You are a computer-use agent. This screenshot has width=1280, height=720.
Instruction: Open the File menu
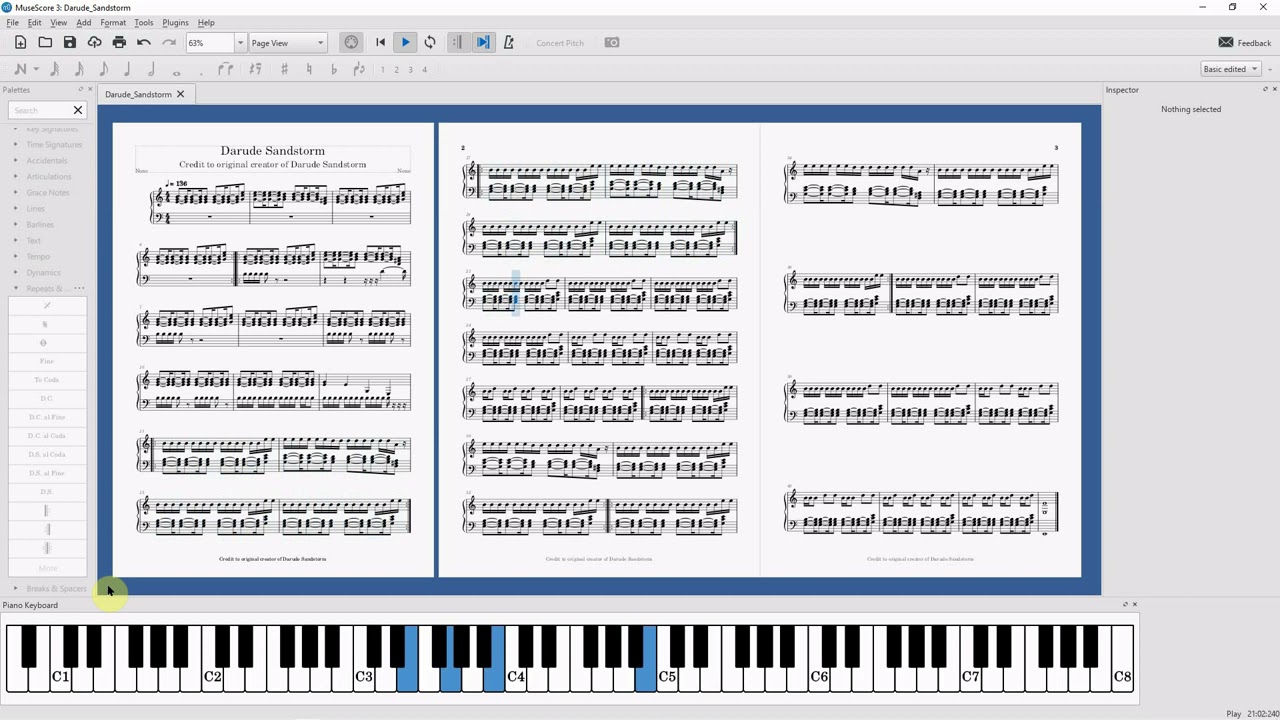click(x=13, y=22)
